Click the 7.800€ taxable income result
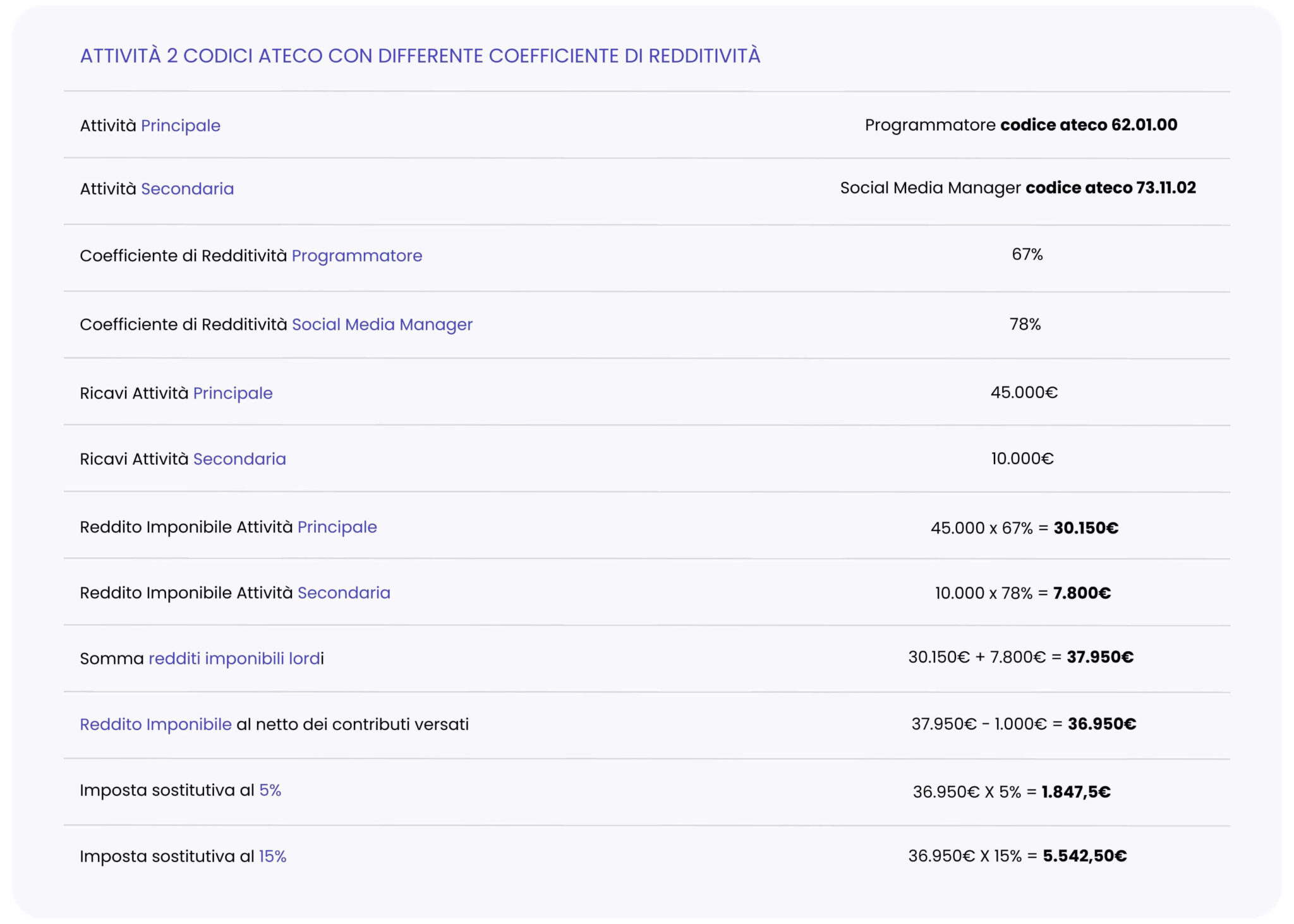 (1082, 593)
